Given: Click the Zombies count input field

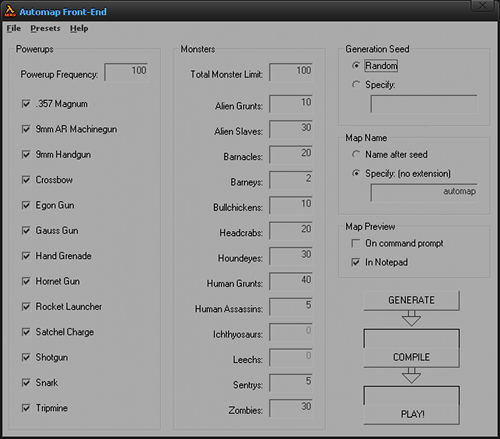Looking at the screenshot, I should tap(291, 408).
